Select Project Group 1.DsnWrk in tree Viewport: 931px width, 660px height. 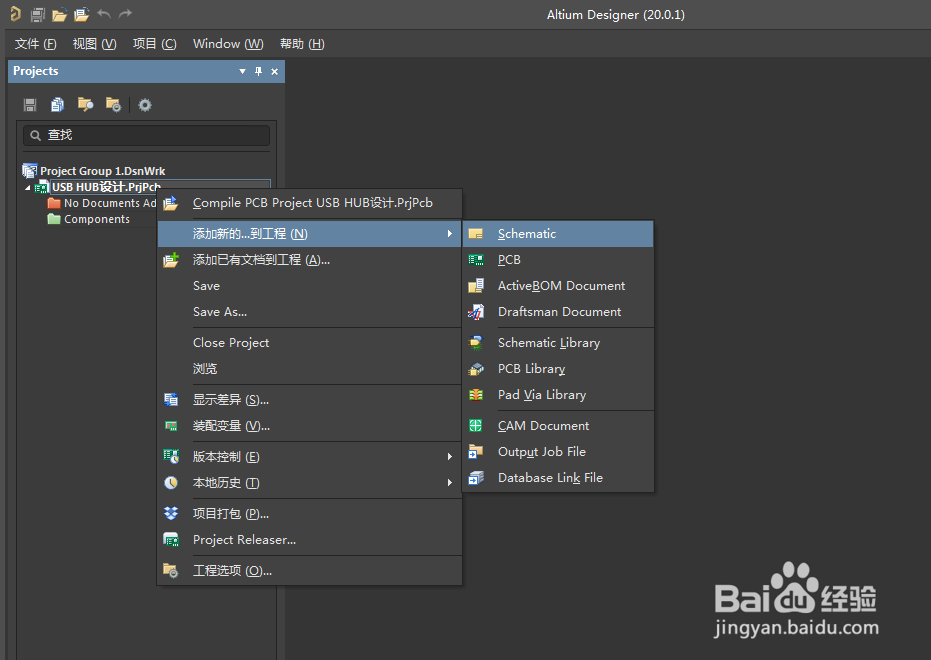click(102, 171)
